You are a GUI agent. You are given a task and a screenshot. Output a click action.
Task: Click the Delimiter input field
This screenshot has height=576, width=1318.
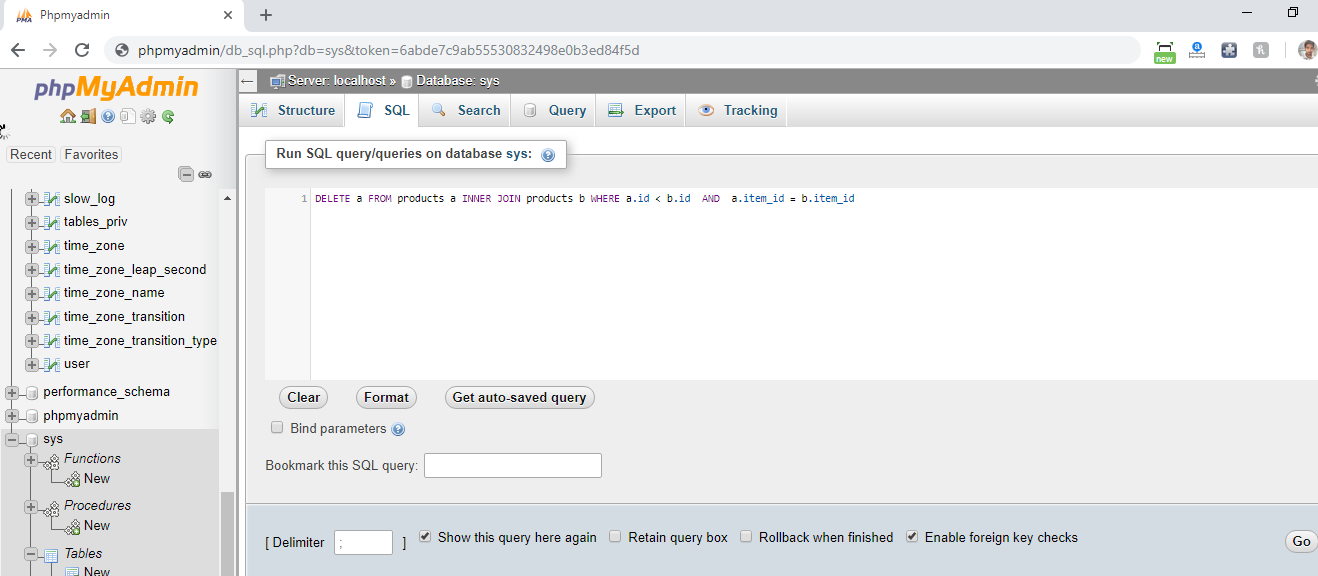[364, 542]
